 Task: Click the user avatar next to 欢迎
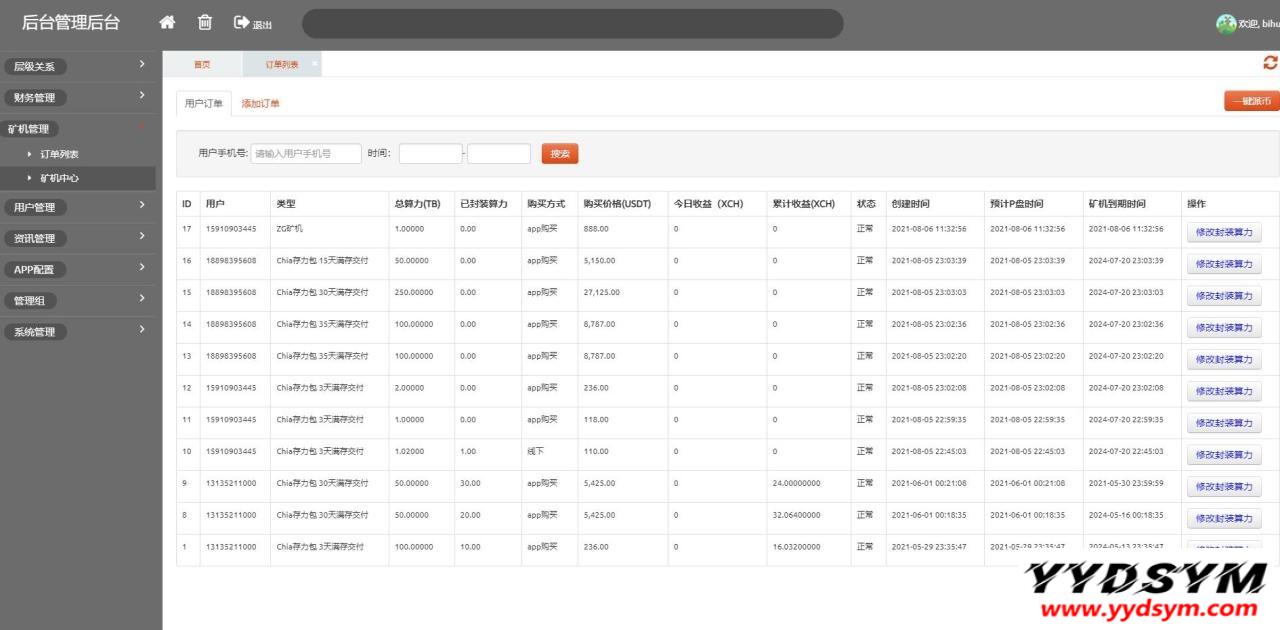(x=1226, y=24)
